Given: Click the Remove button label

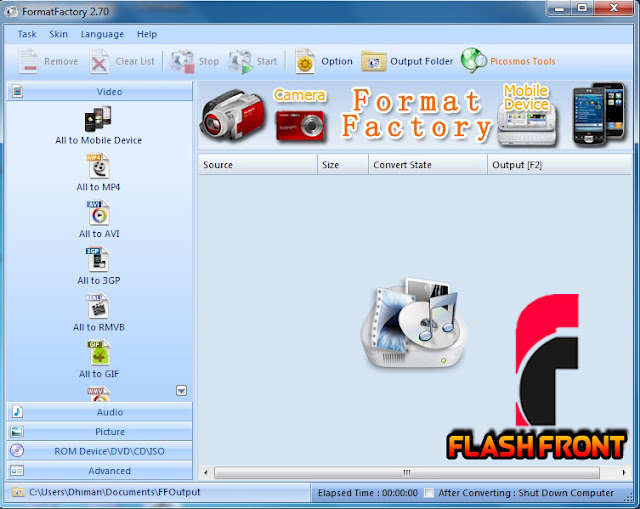Looking at the screenshot, I should [61, 62].
